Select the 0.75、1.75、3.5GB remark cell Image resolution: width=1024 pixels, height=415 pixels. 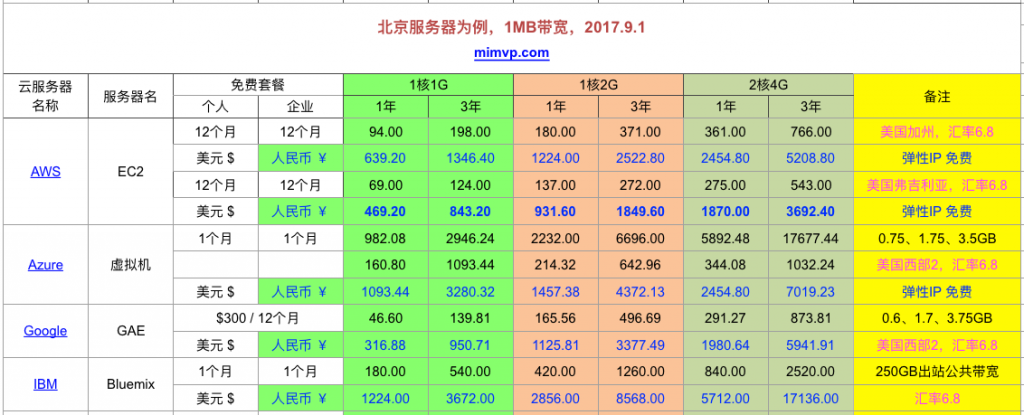point(937,239)
